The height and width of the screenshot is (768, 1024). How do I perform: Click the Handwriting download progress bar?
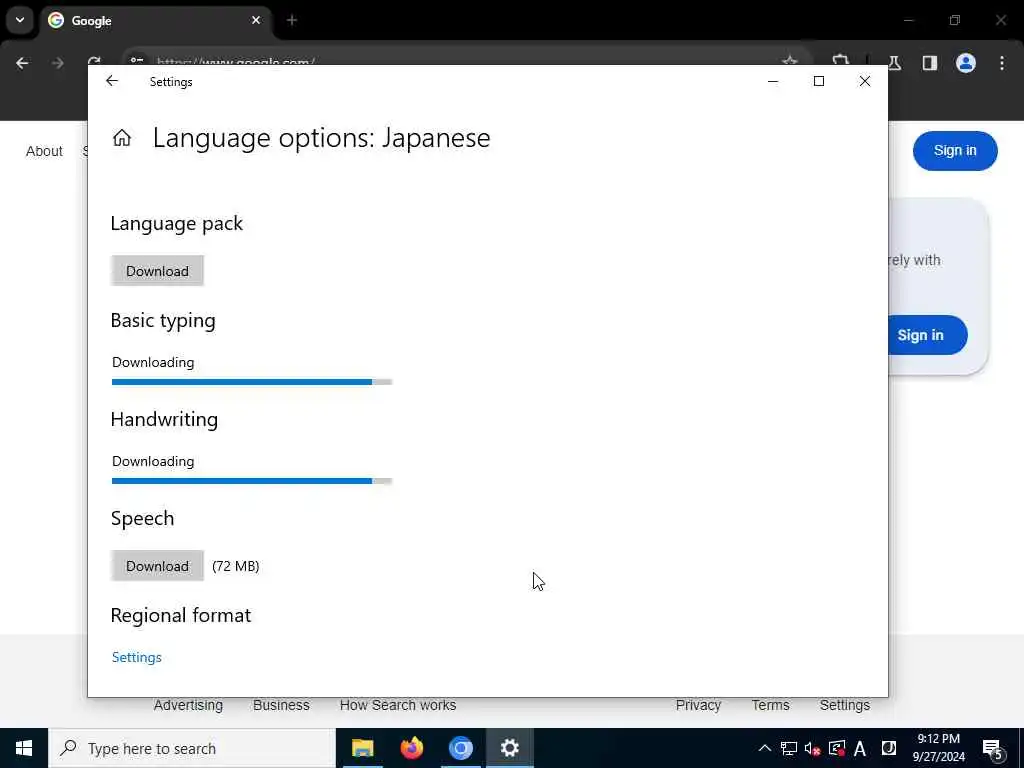[251, 481]
